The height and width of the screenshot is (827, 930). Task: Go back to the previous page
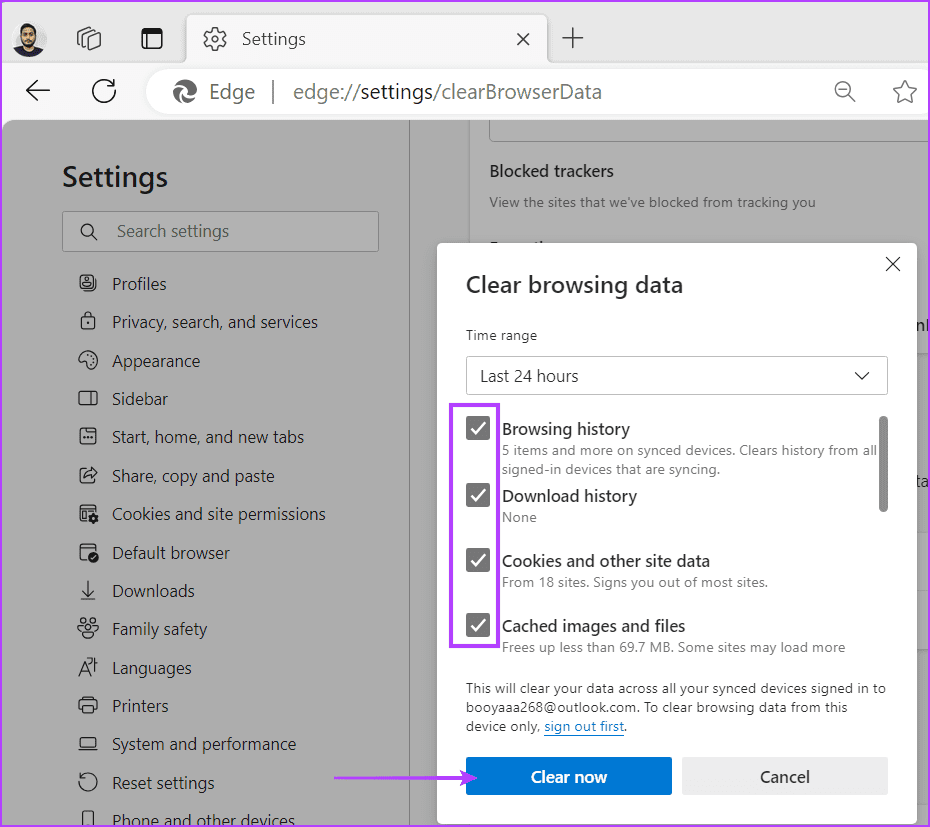pos(38,91)
